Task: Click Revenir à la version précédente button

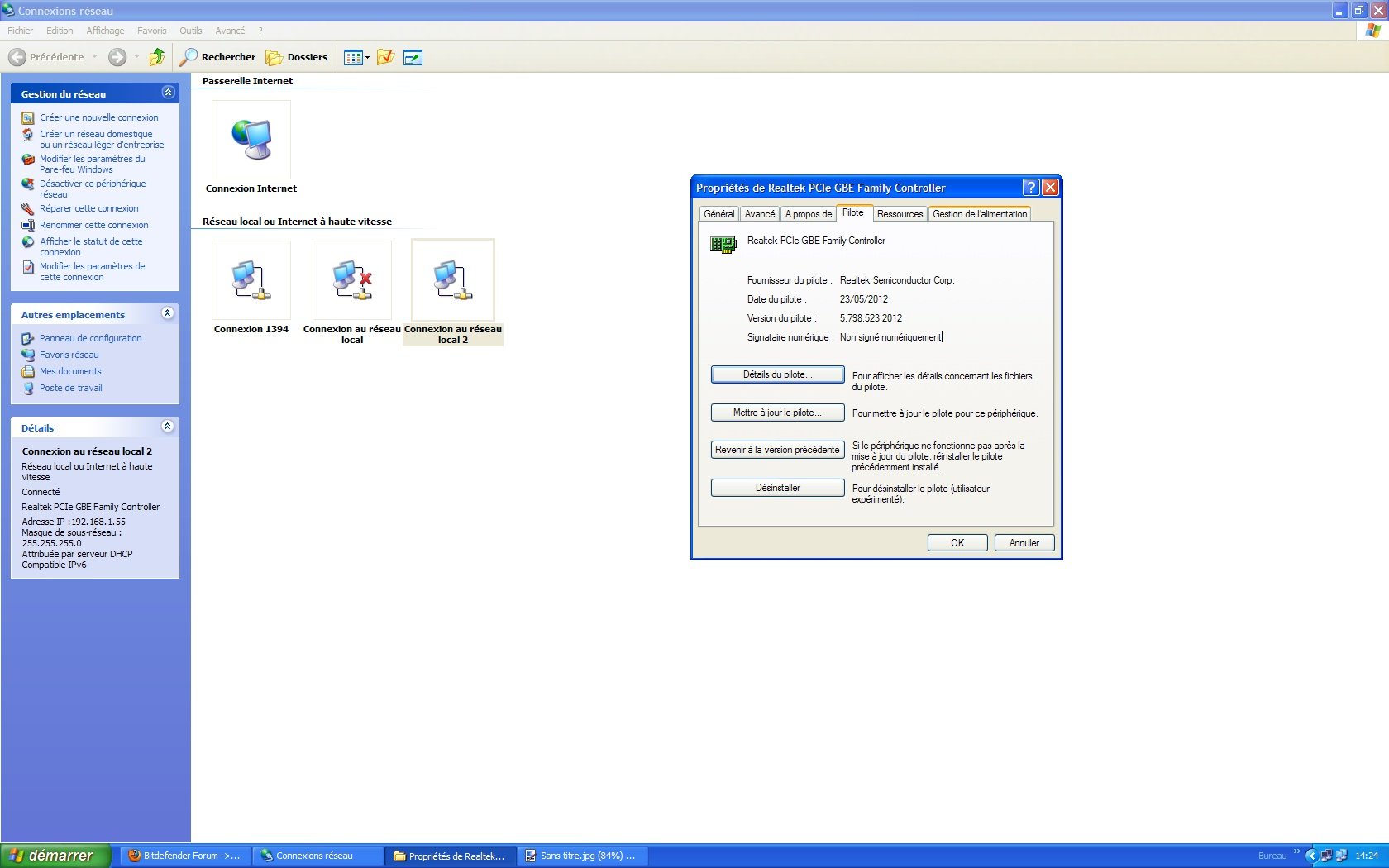Action: tap(777, 450)
